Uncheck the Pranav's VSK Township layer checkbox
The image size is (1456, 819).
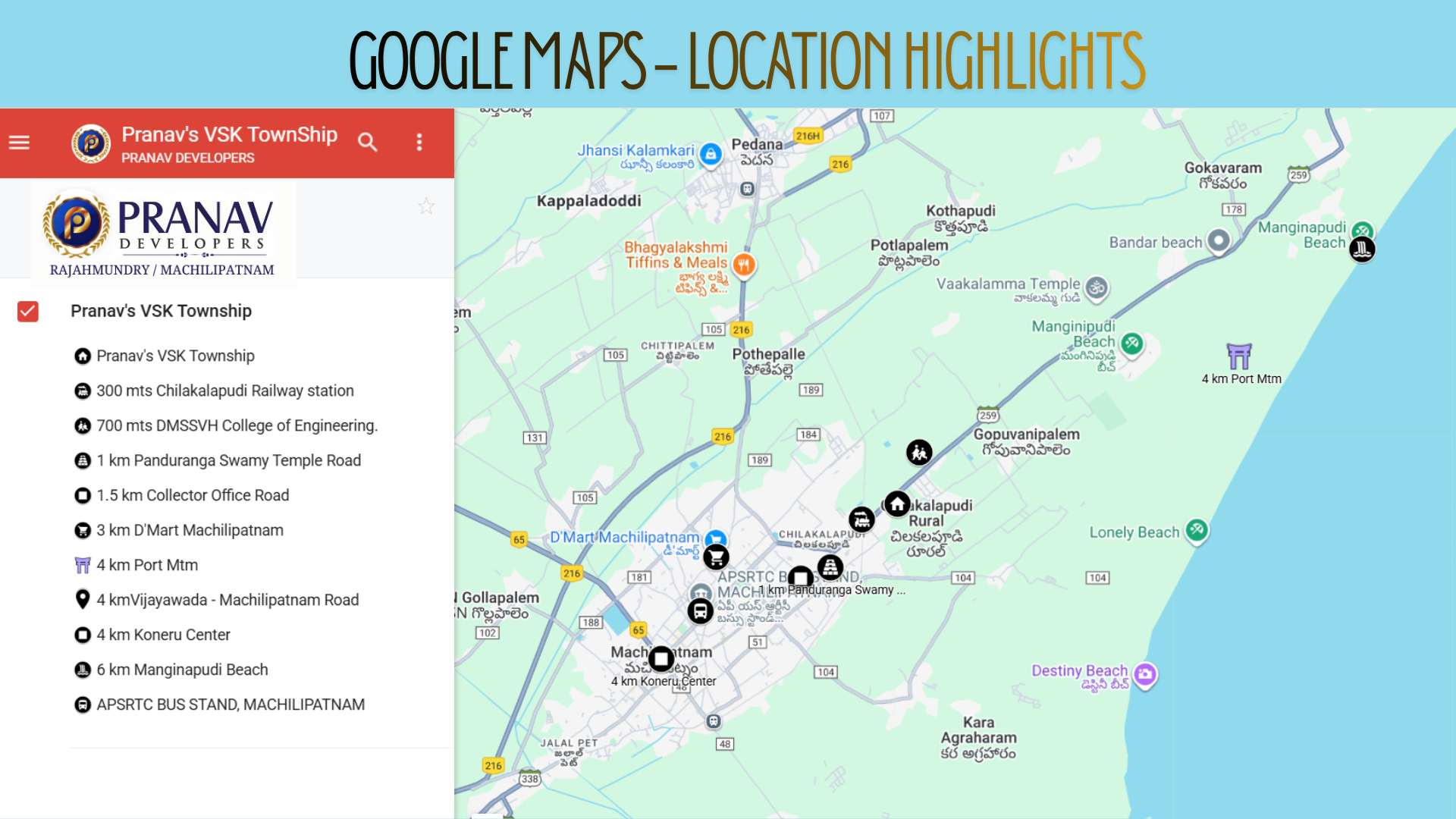tap(28, 312)
